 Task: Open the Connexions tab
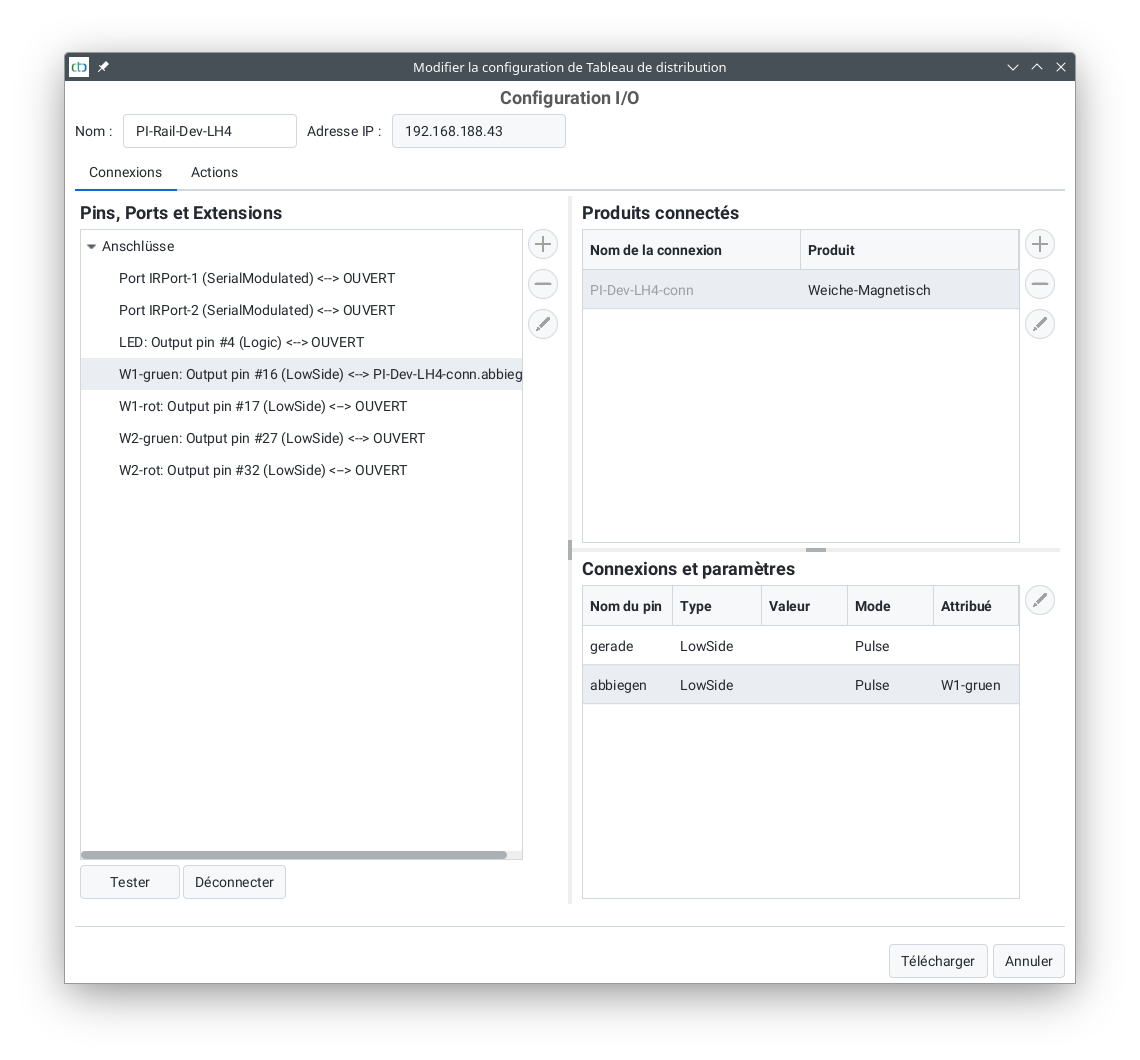click(x=125, y=172)
